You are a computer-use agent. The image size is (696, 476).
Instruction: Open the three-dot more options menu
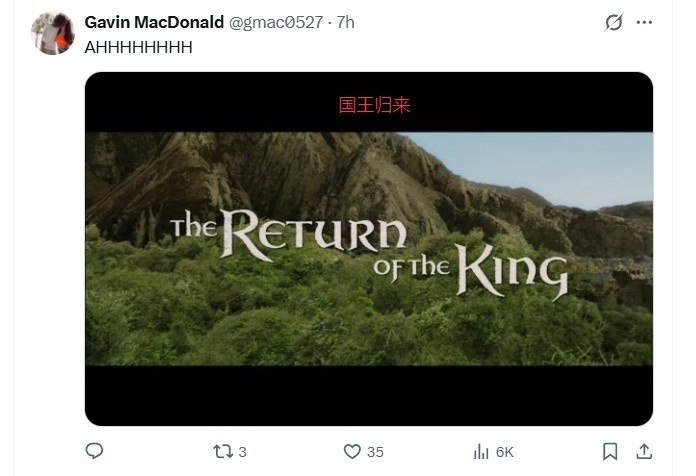[x=646, y=22]
